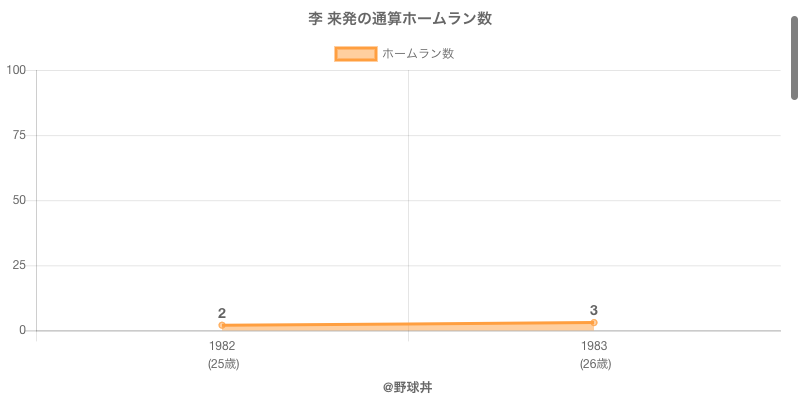Screen dimensions: 800x400
Task: Click the orange legend color swatch
Action: pyautogui.click(x=355, y=54)
